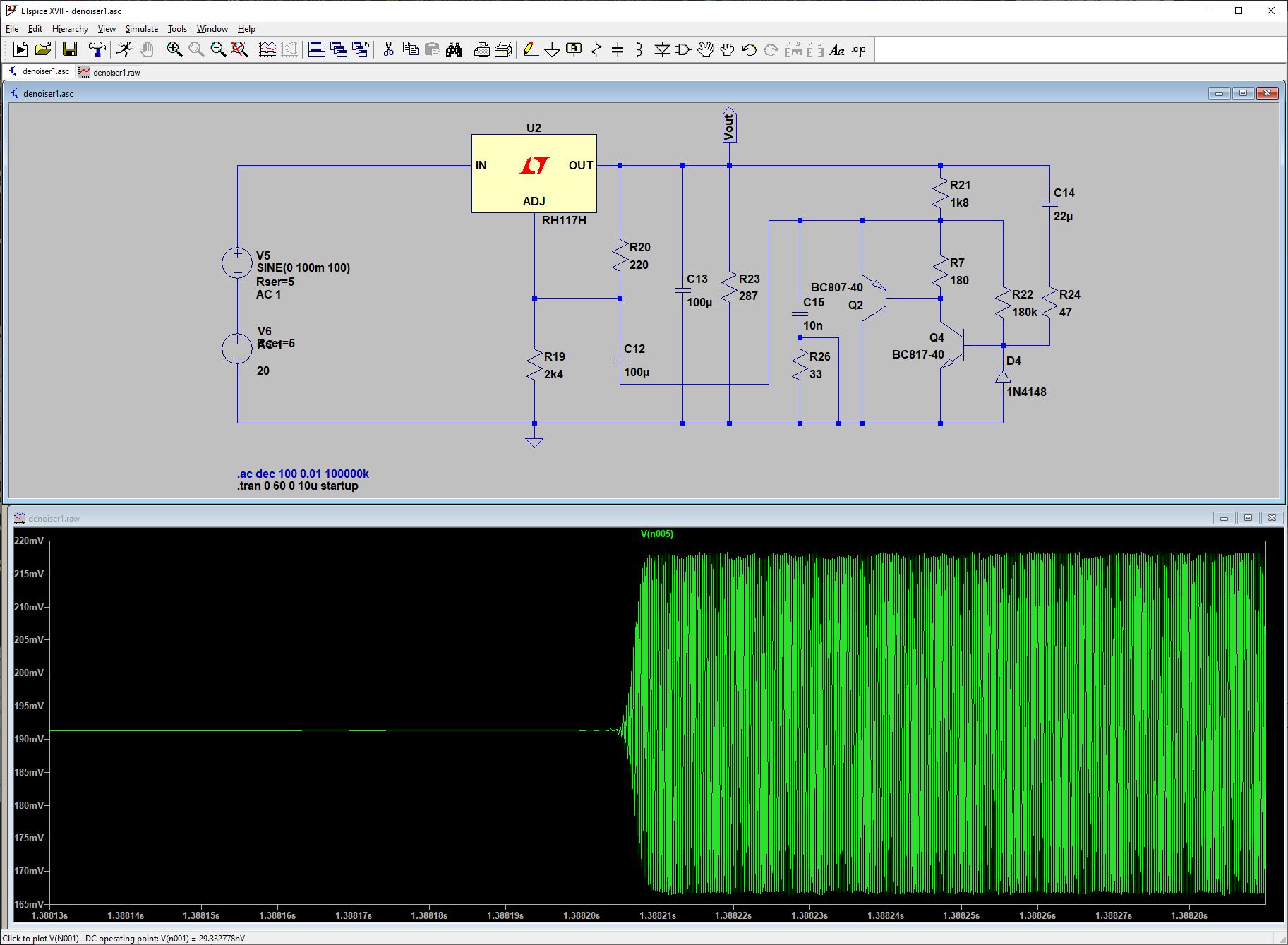Run the simulation with the running man icon
Viewport: 1288px width, 945px height.
click(x=124, y=49)
